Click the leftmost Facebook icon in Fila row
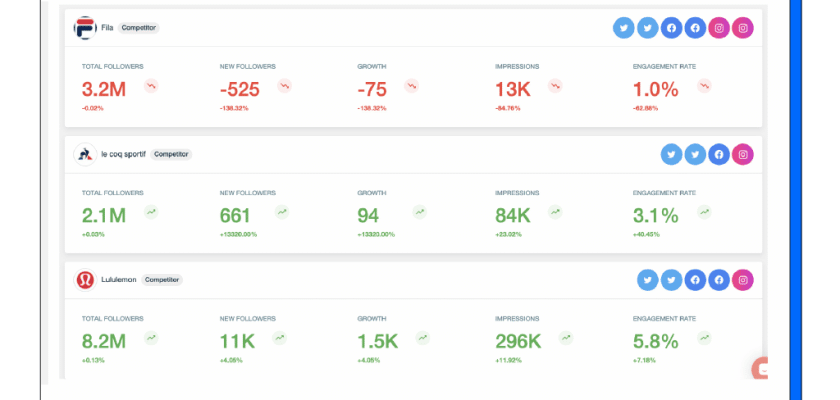Viewport: 840px width, 400px height. click(x=671, y=28)
